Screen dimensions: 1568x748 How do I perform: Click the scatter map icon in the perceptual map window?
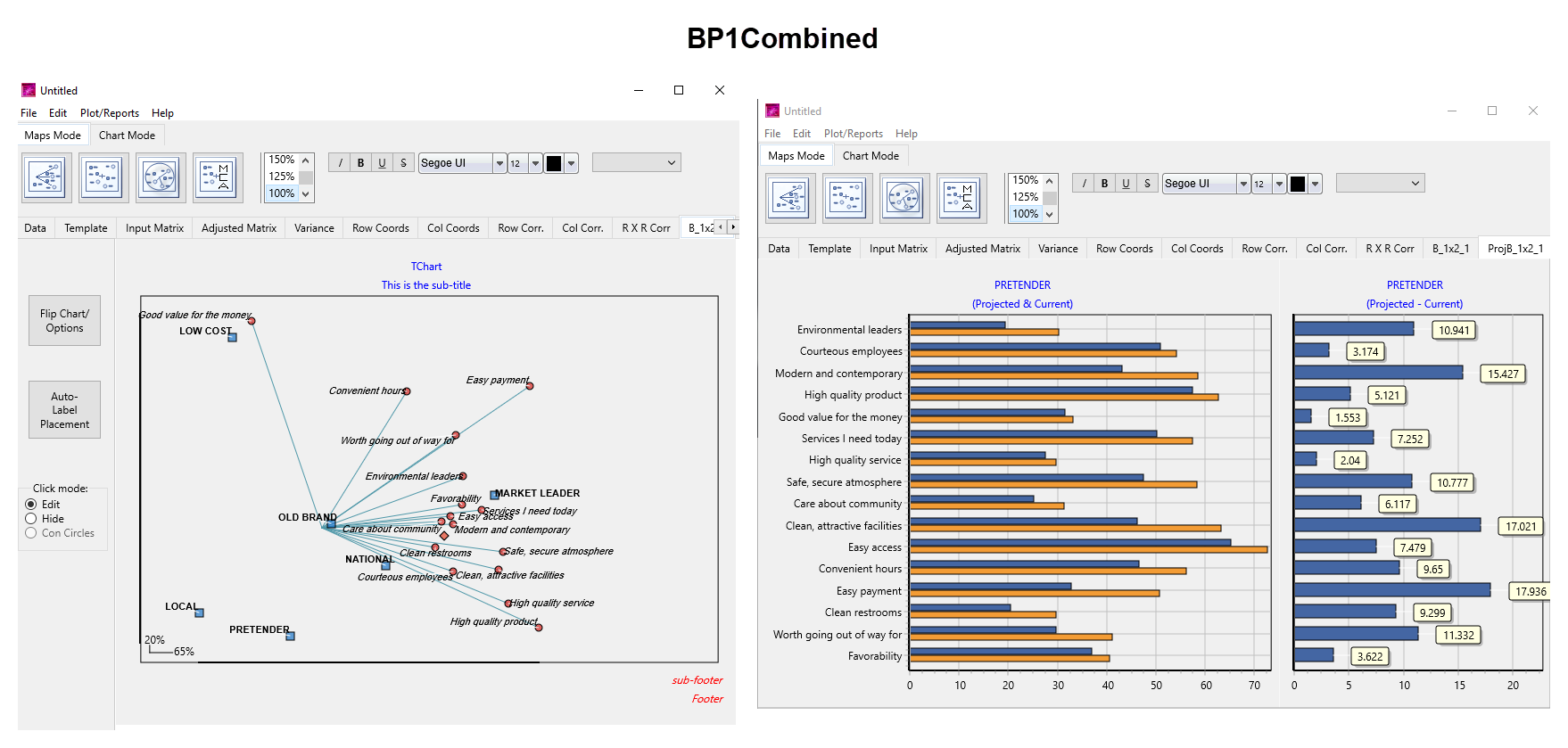(103, 177)
